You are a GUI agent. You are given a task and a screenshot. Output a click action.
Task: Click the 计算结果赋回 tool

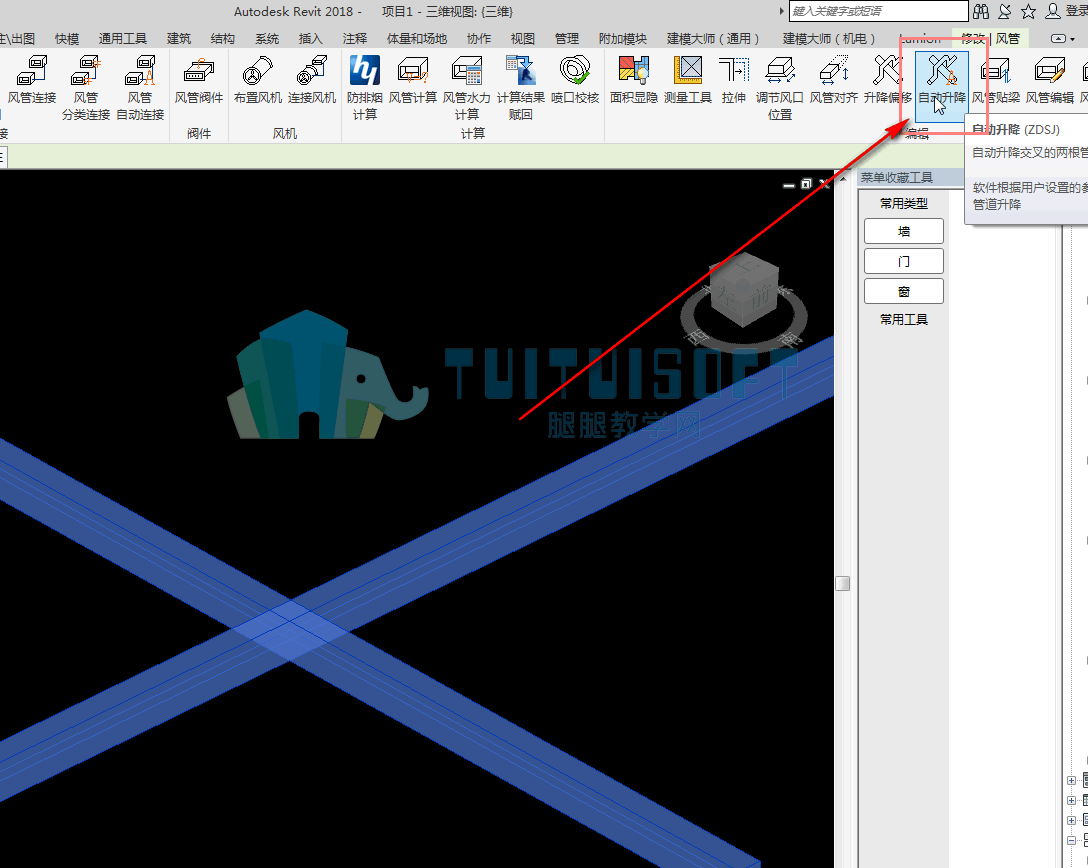[521, 87]
